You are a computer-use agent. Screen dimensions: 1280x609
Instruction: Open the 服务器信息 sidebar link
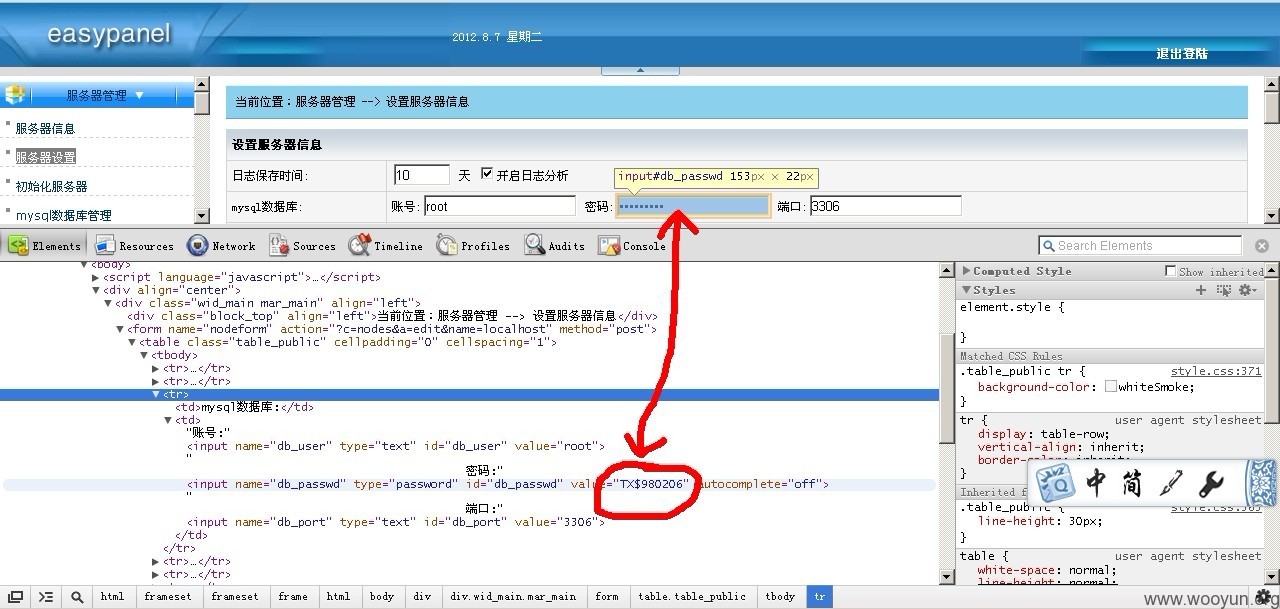tap(45, 128)
